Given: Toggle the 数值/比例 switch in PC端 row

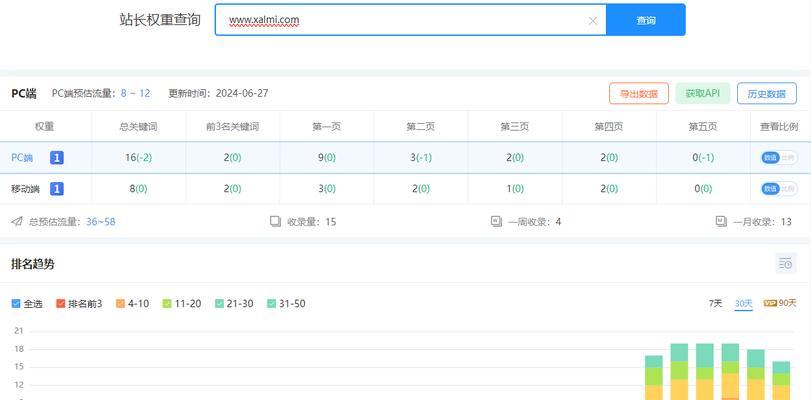Looking at the screenshot, I should pyautogui.click(x=778, y=158).
